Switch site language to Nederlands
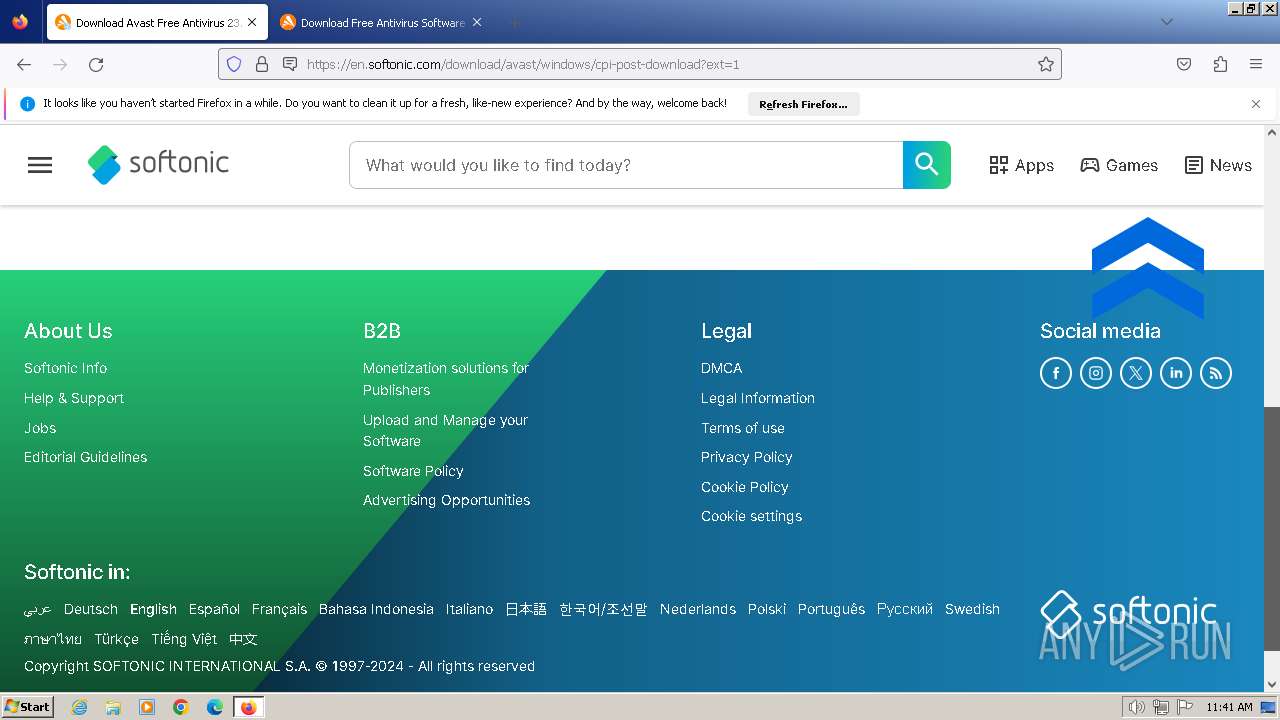This screenshot has height=720, width=1280. (x=698, y=609)
